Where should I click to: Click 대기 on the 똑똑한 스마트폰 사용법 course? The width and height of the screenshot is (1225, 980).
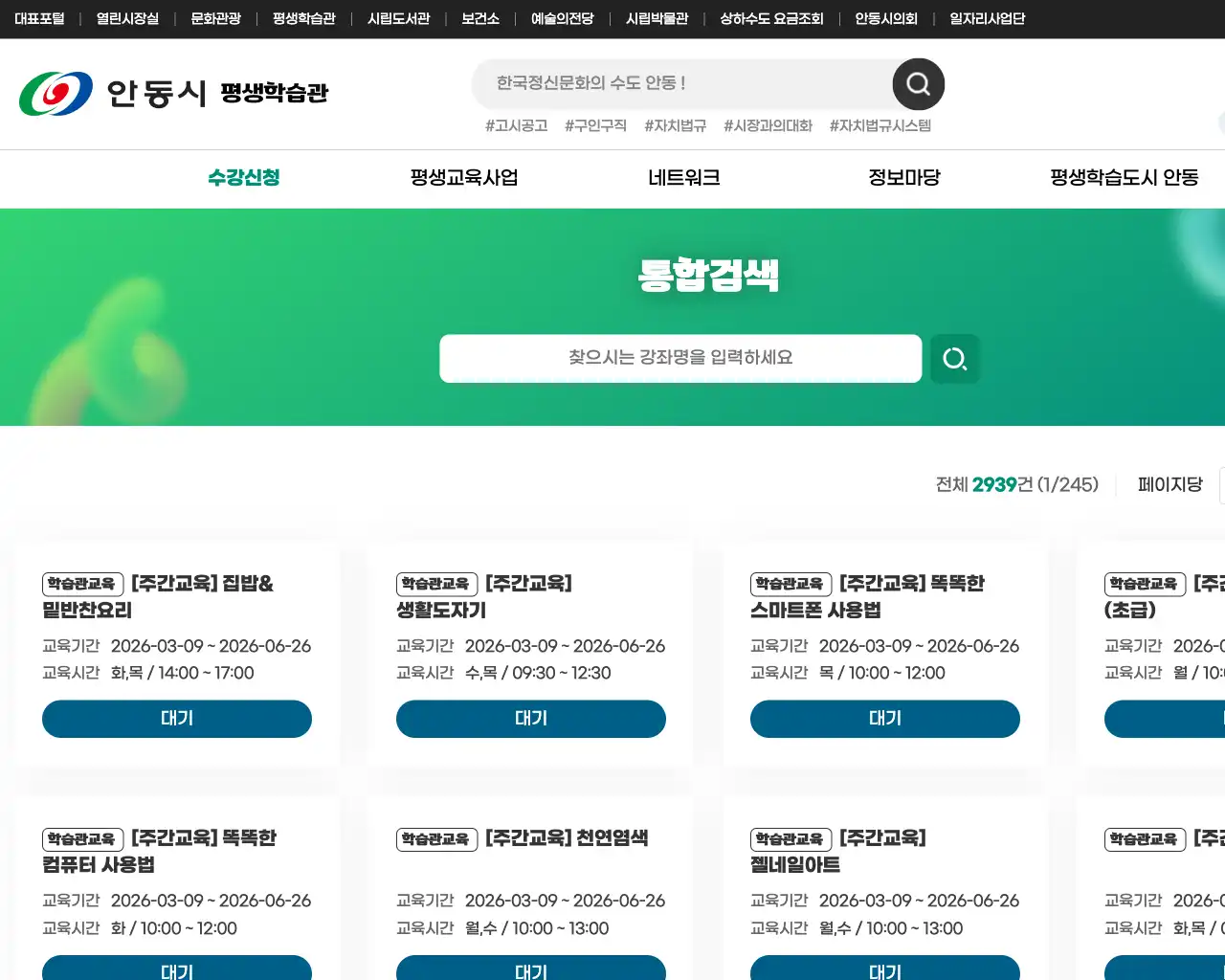[884, 719]
